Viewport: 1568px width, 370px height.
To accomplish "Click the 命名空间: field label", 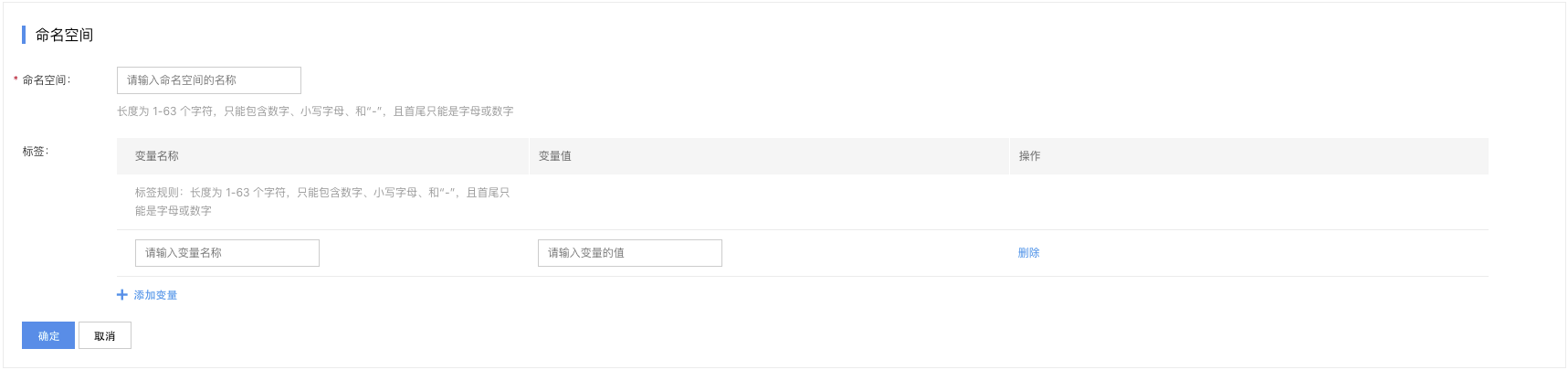I will (x=47, y=80).
